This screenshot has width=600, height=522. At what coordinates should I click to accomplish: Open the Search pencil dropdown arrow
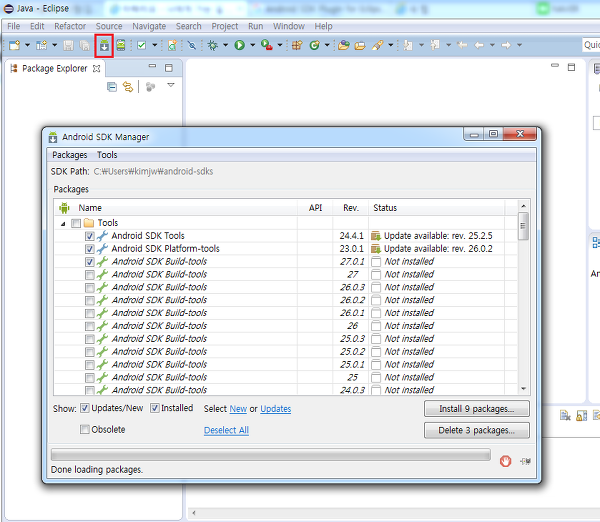click(x=390, y=45)
